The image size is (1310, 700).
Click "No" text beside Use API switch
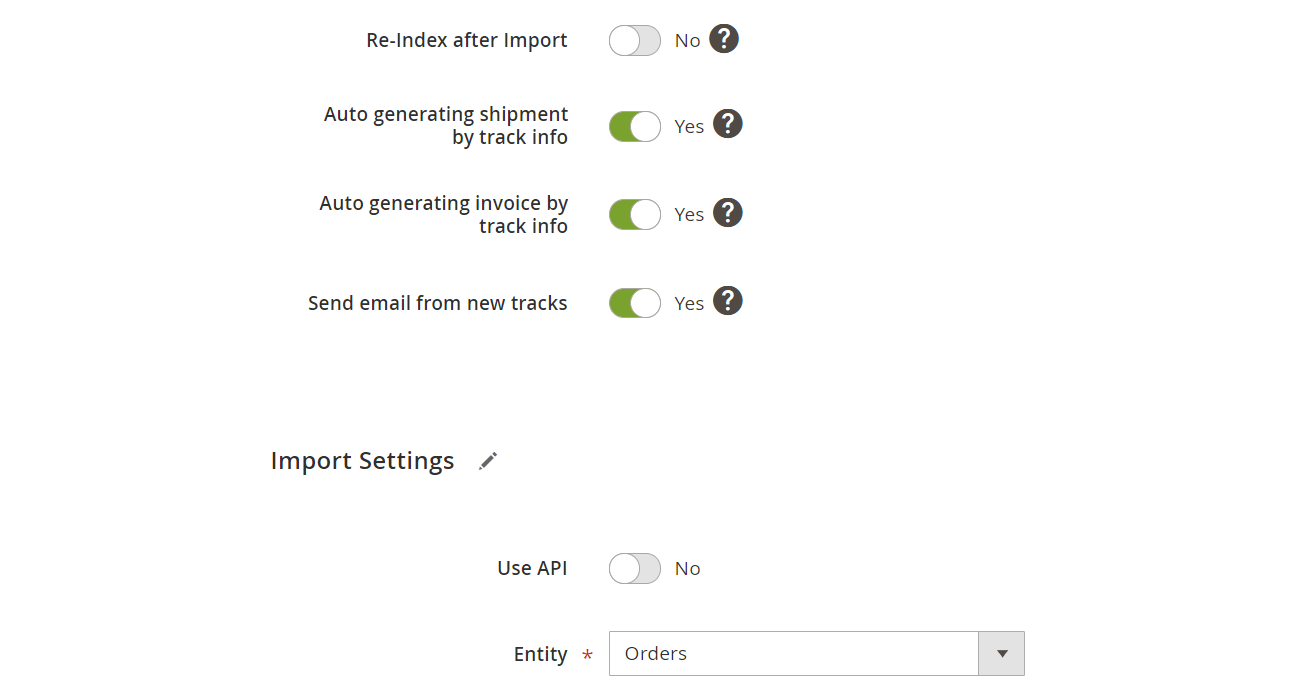[687, 569]
